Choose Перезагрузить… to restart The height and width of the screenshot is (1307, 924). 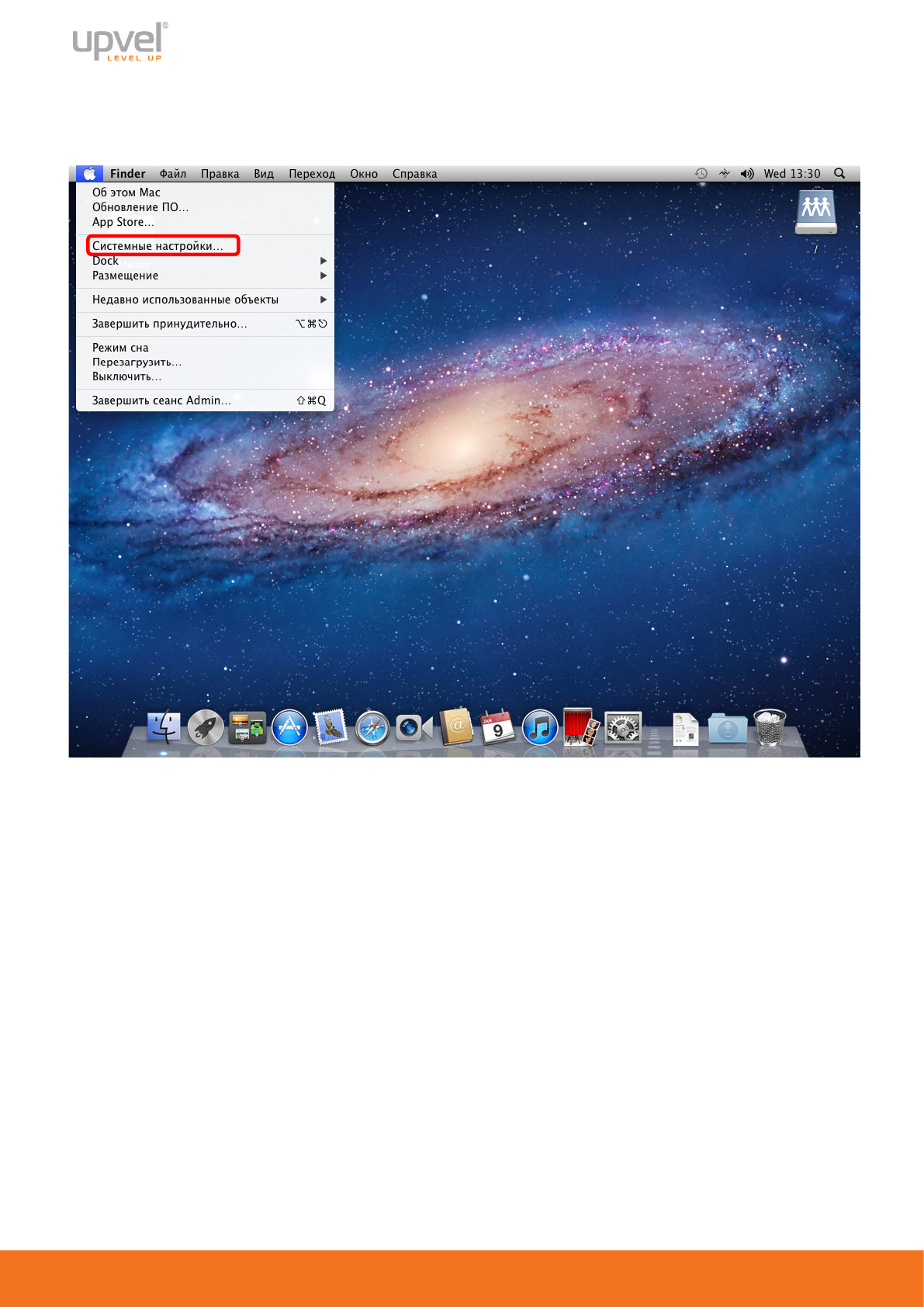(x=137, y=362)
